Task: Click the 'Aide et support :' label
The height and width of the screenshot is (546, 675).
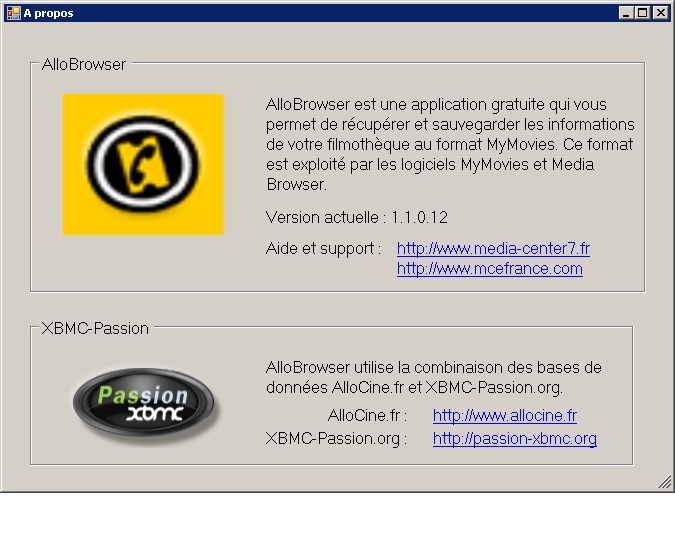Action: [323, 248]
